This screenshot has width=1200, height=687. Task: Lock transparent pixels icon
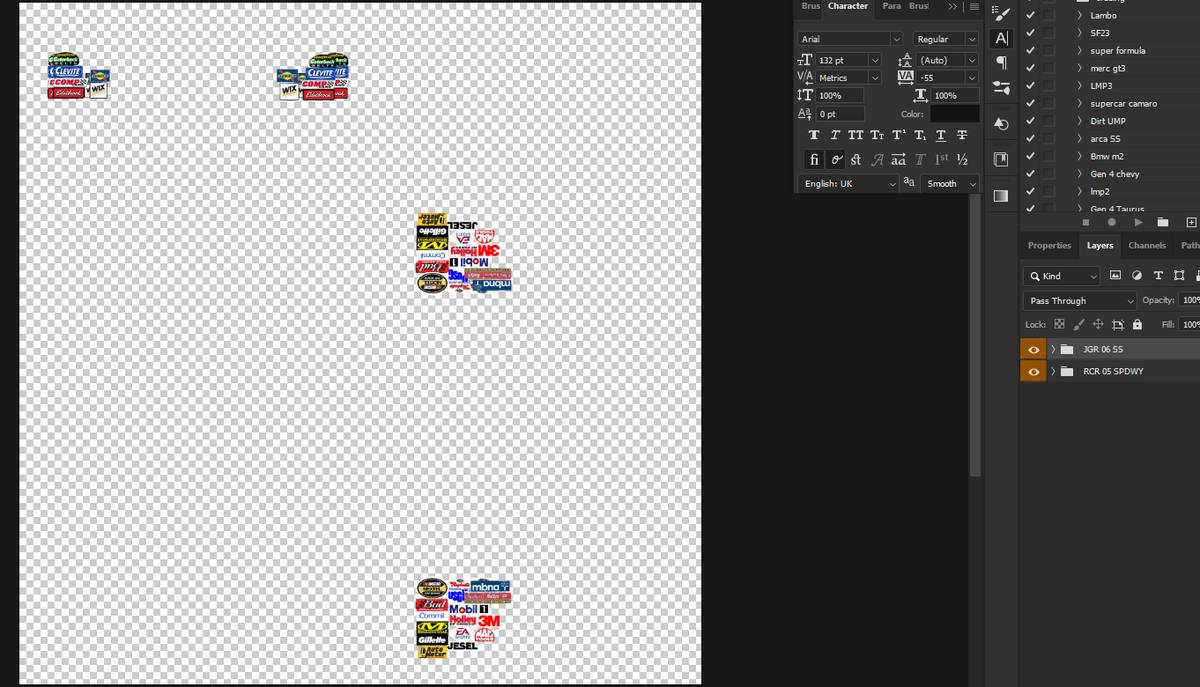[x=1059, y=325]
